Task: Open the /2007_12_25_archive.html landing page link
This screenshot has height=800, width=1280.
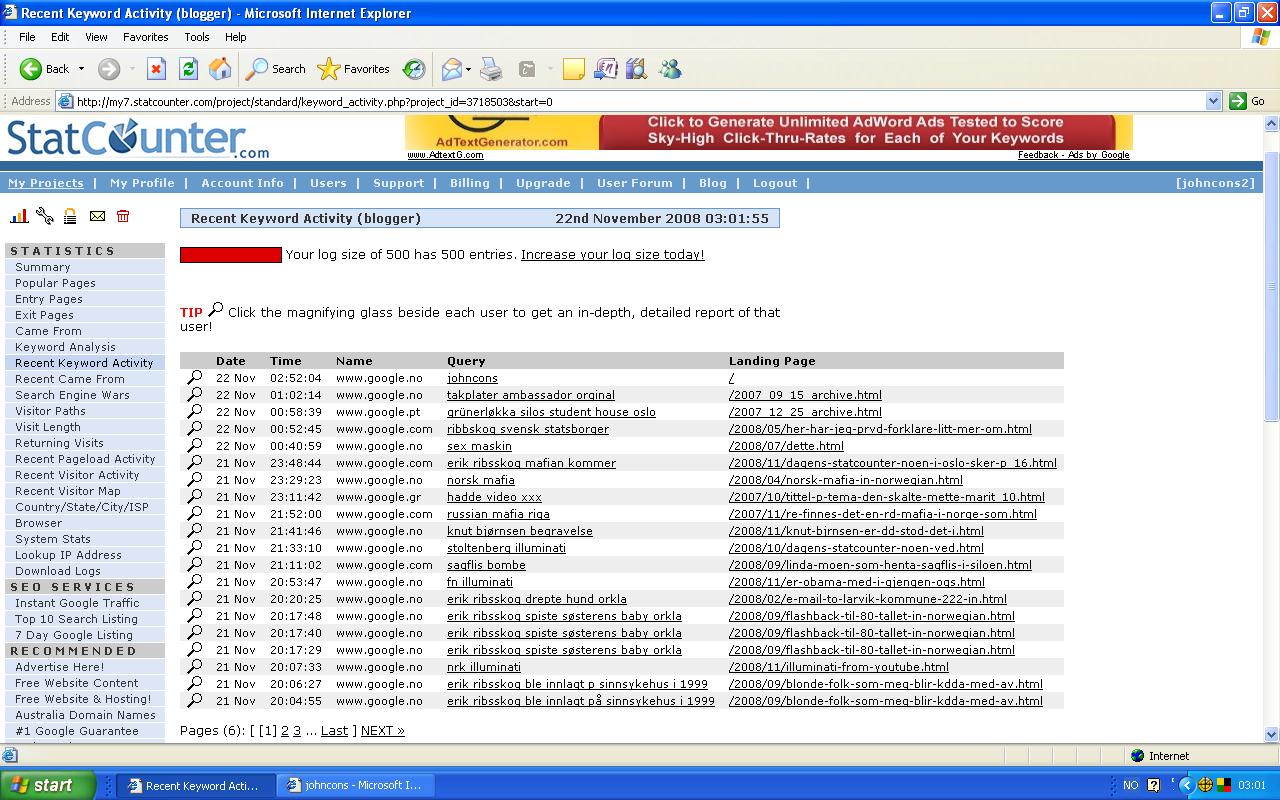Action: click(805, 412)
